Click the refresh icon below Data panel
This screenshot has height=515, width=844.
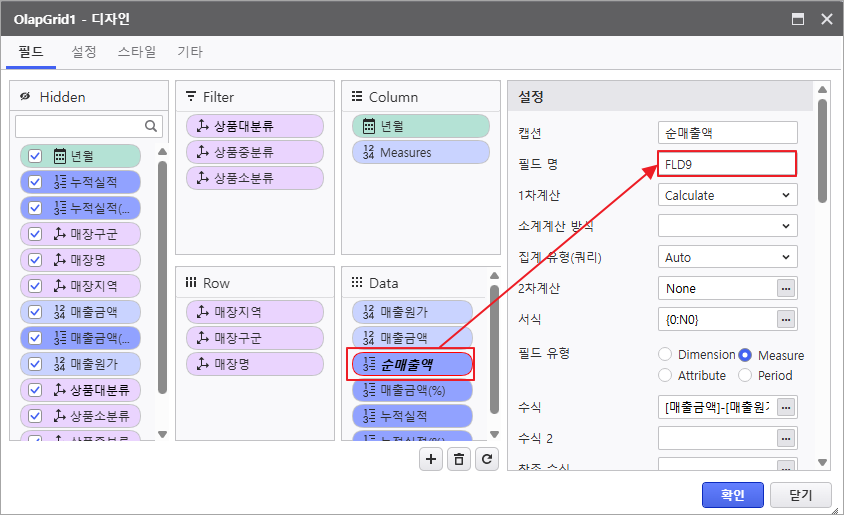pos(487,459)
